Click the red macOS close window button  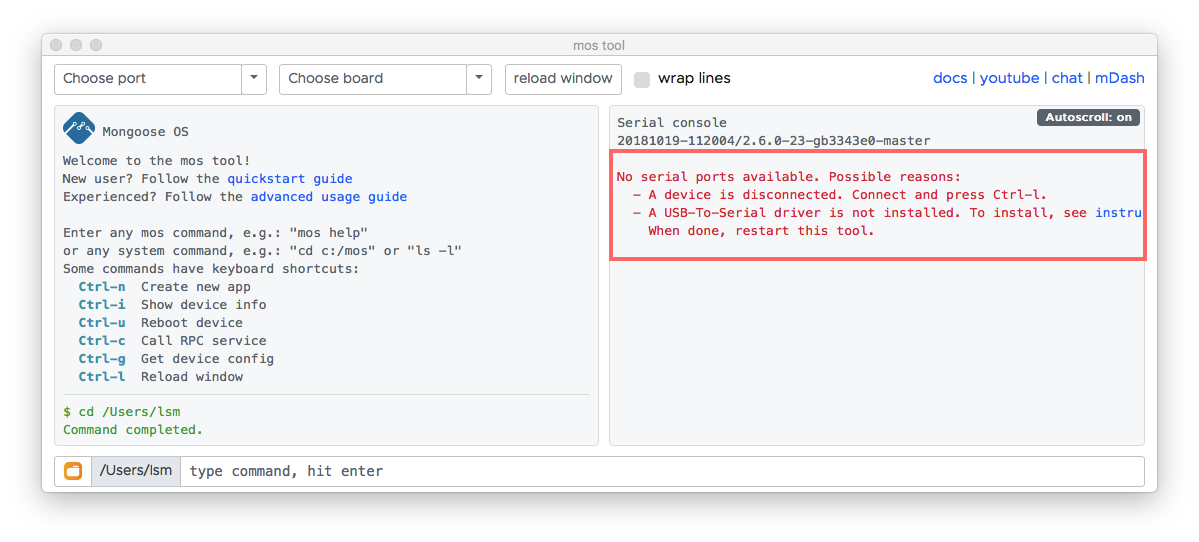click(57, 45)
